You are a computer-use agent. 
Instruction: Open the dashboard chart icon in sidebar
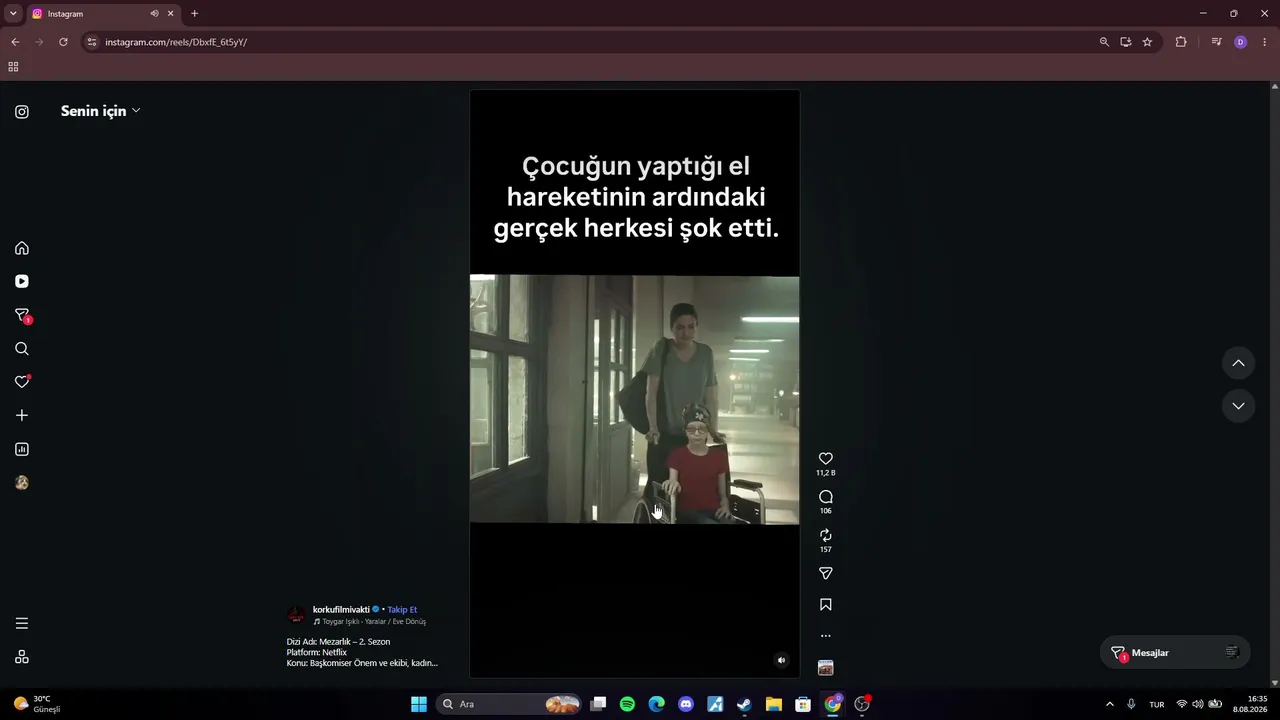click(x=22, y=449)
